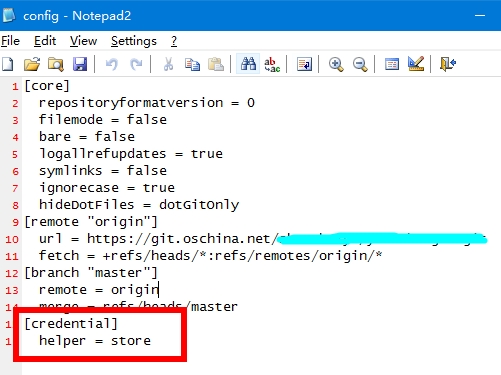Click the "repositoryformatversion = 0" line
Screen dimensions: 501x375
147,103
